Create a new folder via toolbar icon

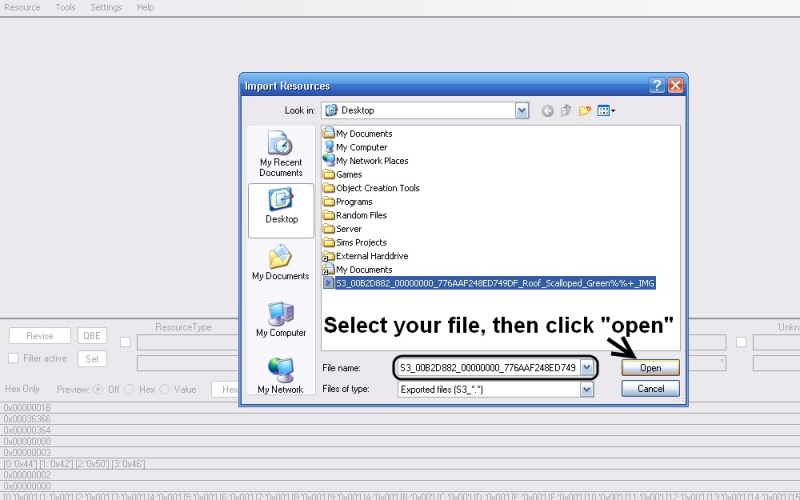(585, 111)
